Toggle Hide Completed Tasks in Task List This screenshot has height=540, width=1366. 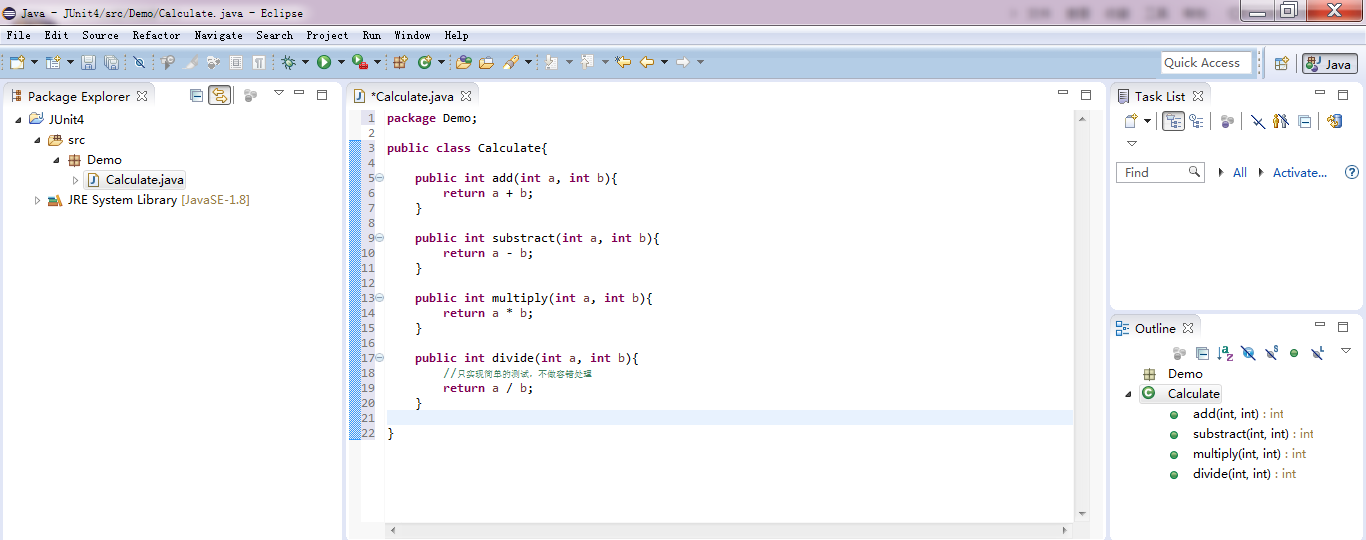[1258, 121]
